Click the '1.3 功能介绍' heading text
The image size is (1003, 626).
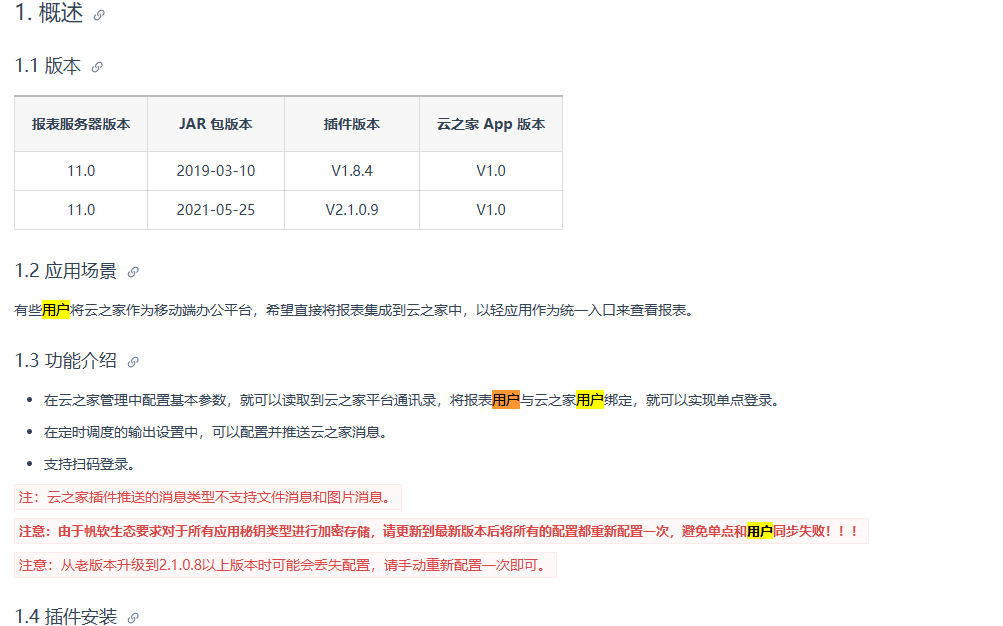pyautogui.click(x=66, y=361)
